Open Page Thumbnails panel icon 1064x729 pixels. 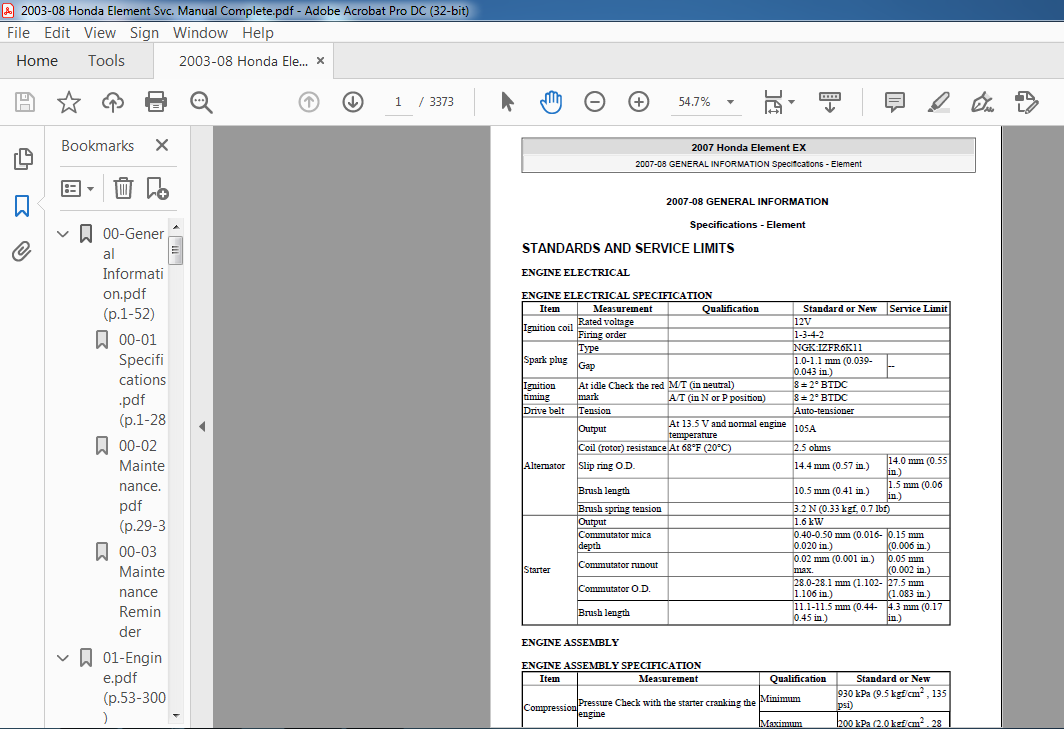coord(22,159)
